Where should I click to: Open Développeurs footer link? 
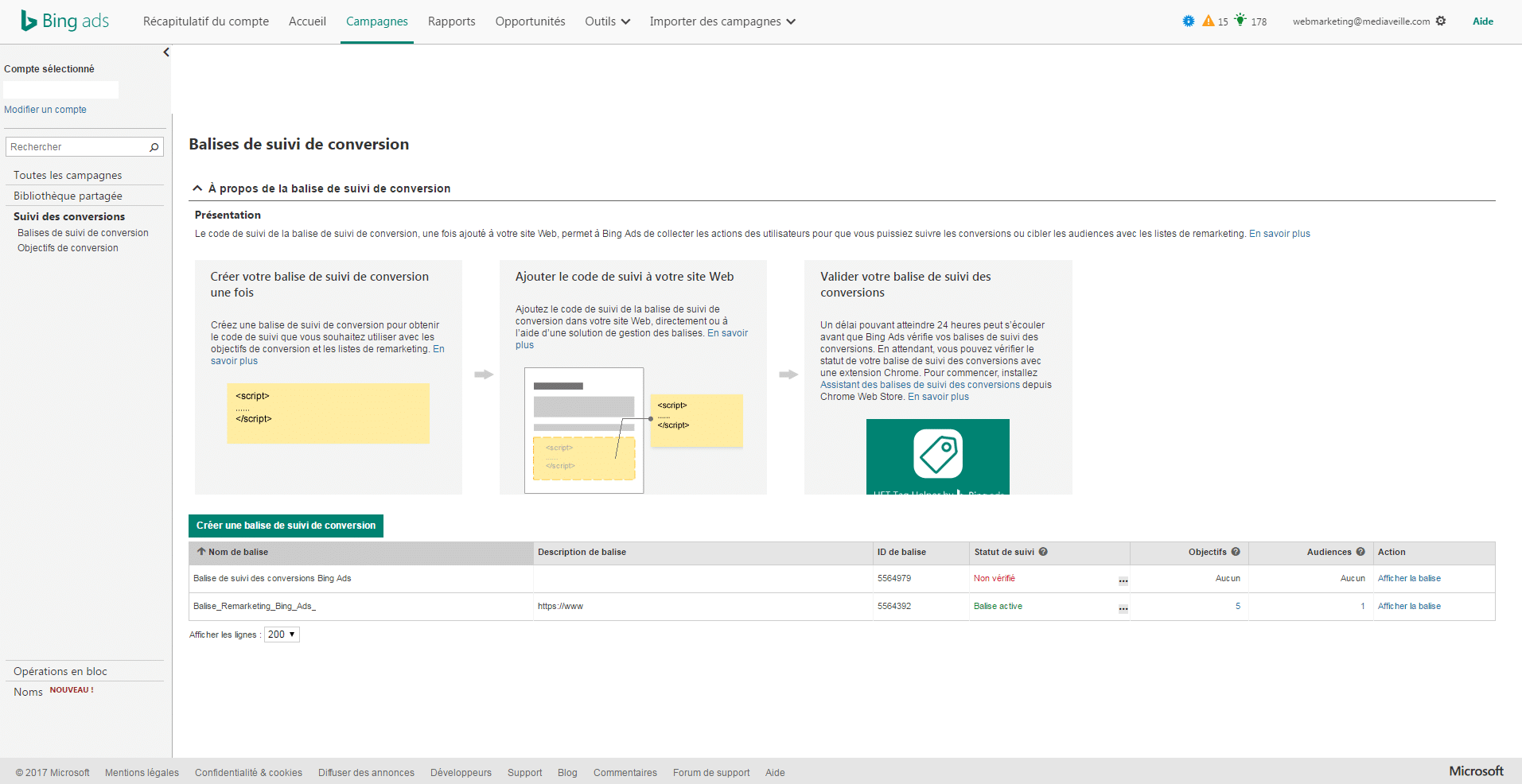point(461,773)
